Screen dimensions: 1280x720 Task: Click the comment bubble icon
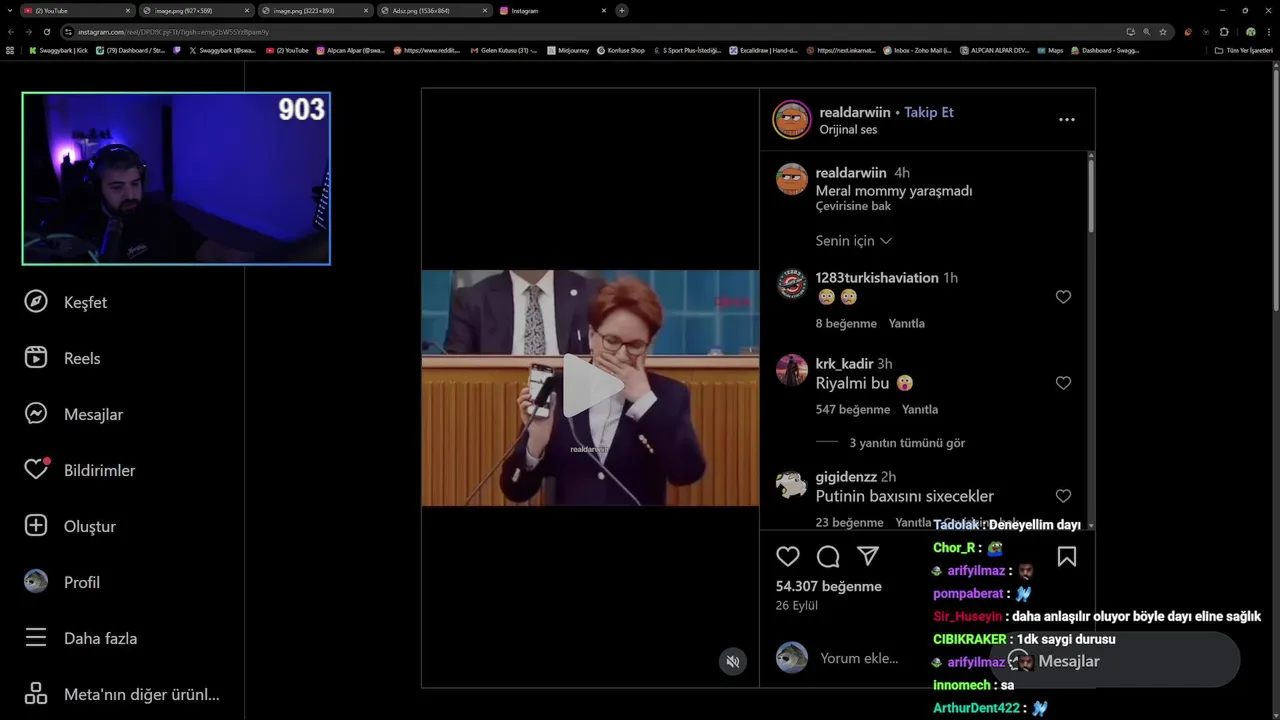click(828, 557)
